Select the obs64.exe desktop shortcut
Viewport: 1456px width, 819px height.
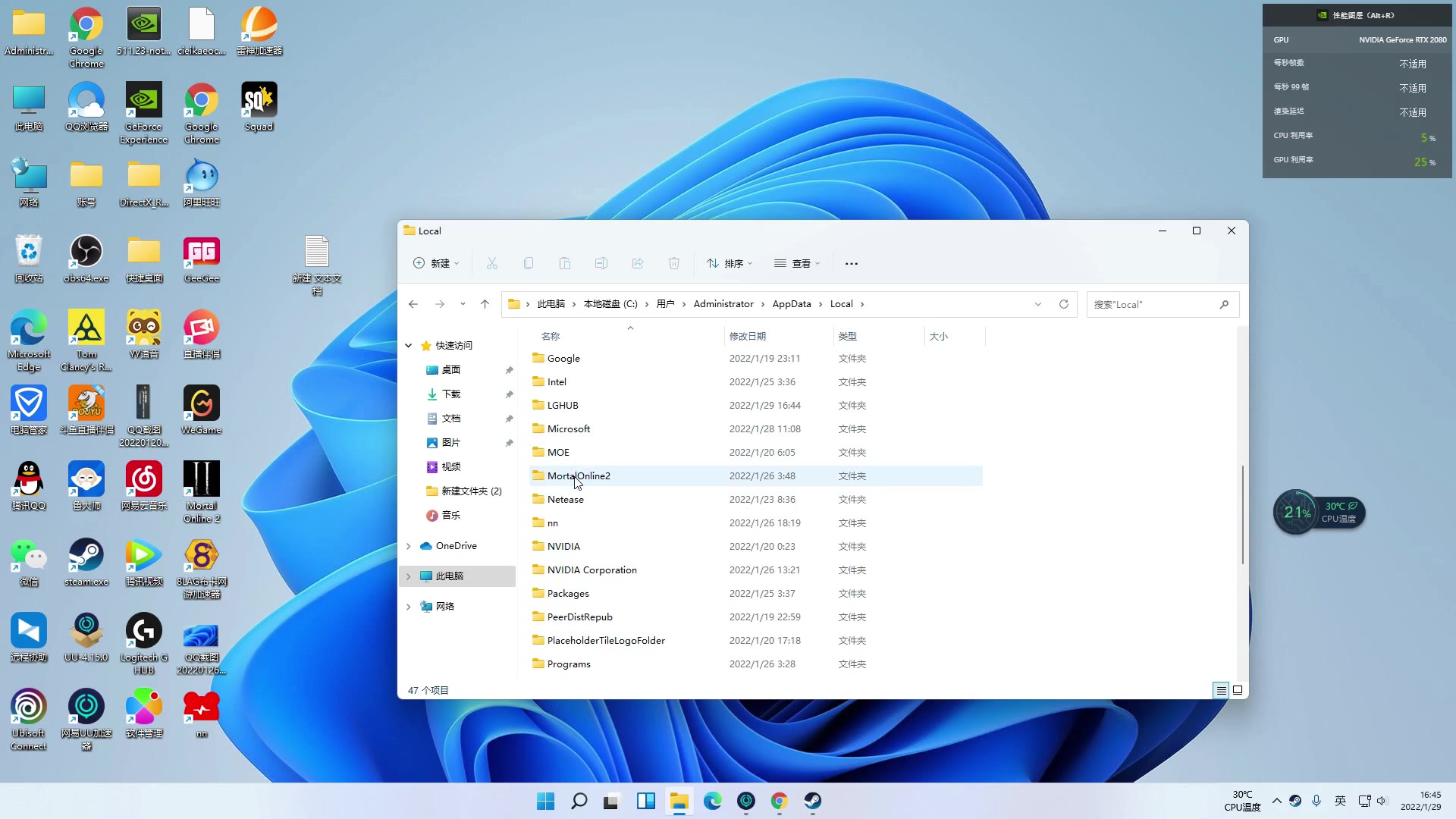pyautogui.click(x=86, y=259)
